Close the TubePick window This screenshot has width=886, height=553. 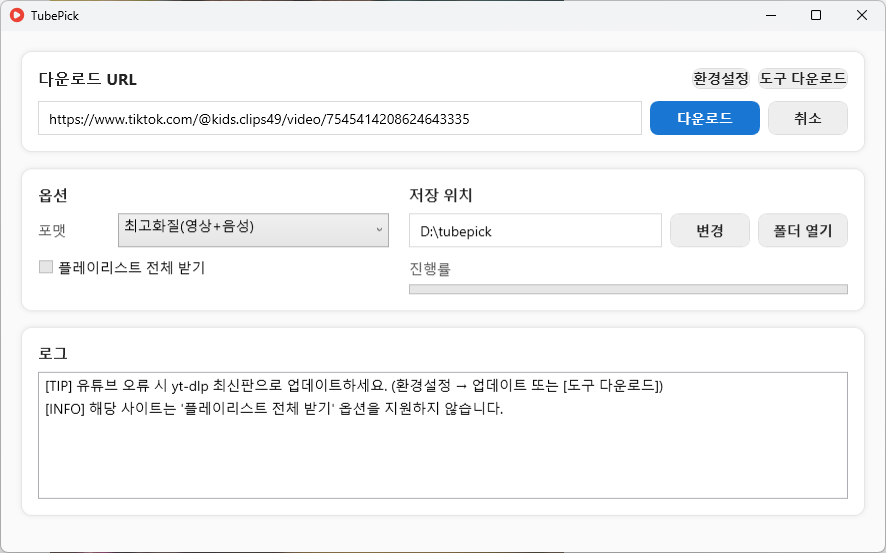(862, 15)
